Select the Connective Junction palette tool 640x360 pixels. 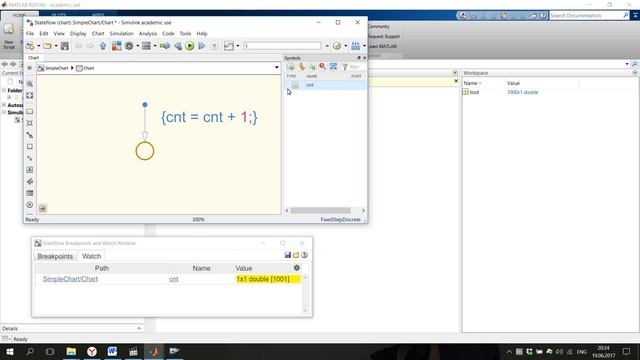click(x=30, y=123)
